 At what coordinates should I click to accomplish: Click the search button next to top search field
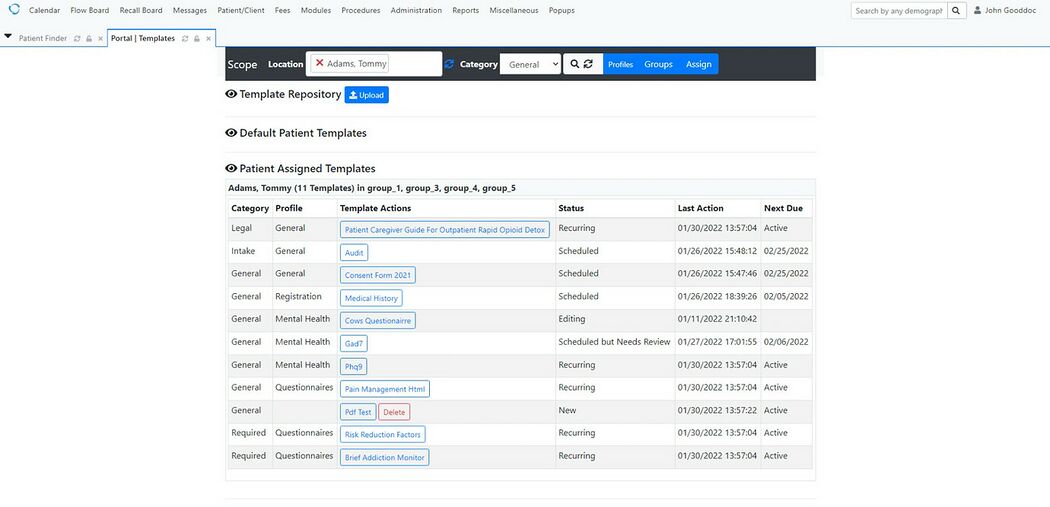[956, 11]
